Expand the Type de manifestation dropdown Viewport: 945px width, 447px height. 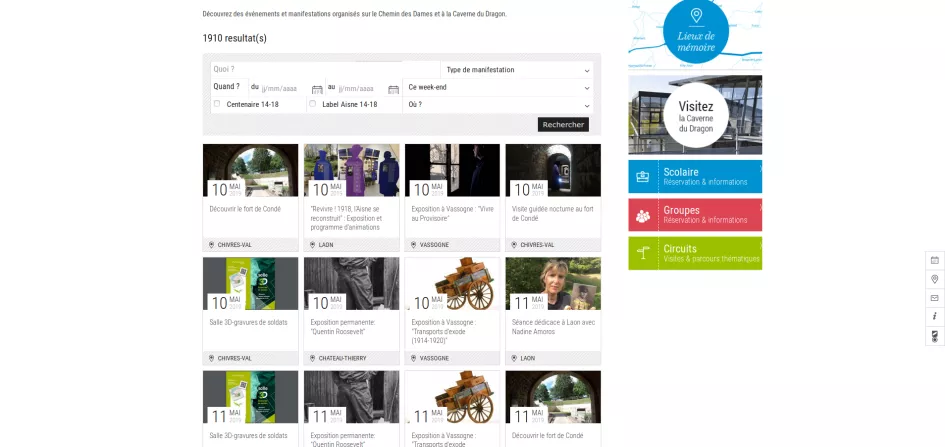pyautogui.click(x=517, y=70)
